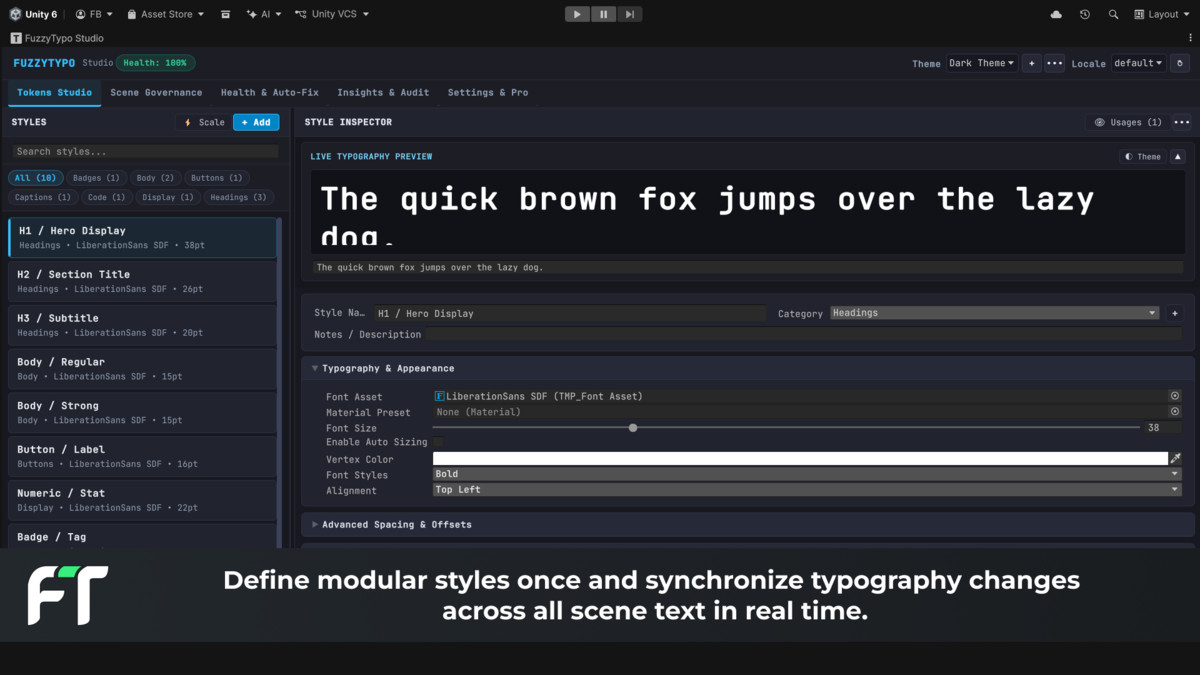Image resolution: width=1200 pixels, height=675 pixels.
Task: Select Body / Regular style
Action: [142, 369]
